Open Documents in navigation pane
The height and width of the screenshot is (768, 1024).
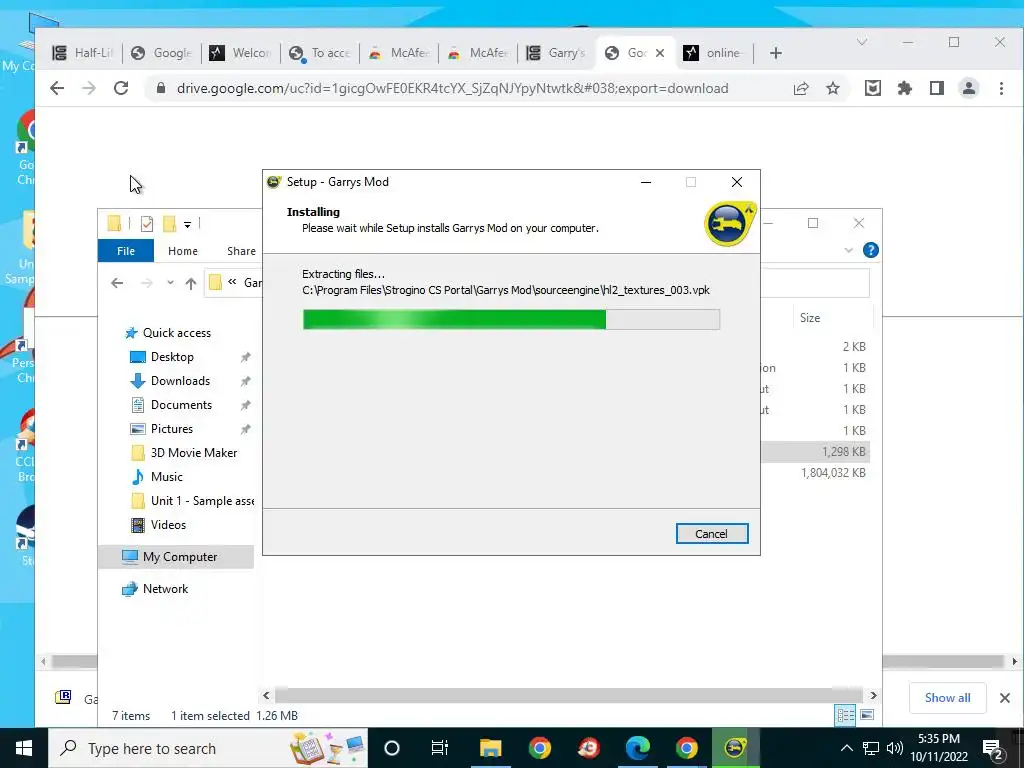tap(171, 405)
